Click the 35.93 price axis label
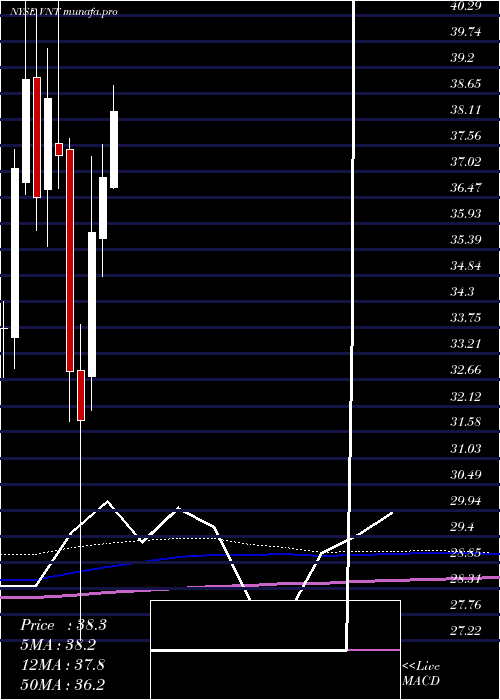The width and height of the screenshot is (500, 700). click(466, 214)
